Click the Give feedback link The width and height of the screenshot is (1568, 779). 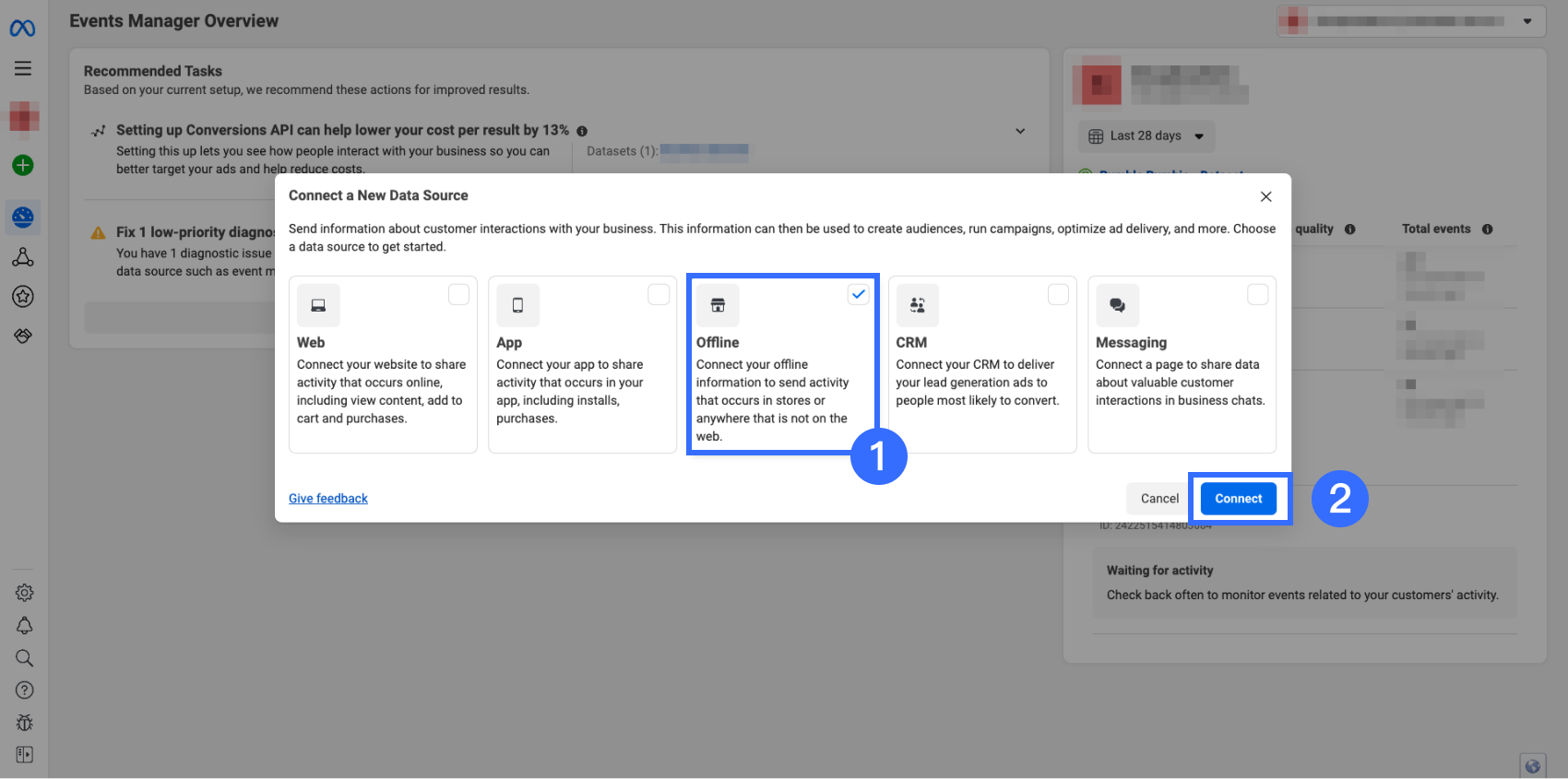[328, 499]
